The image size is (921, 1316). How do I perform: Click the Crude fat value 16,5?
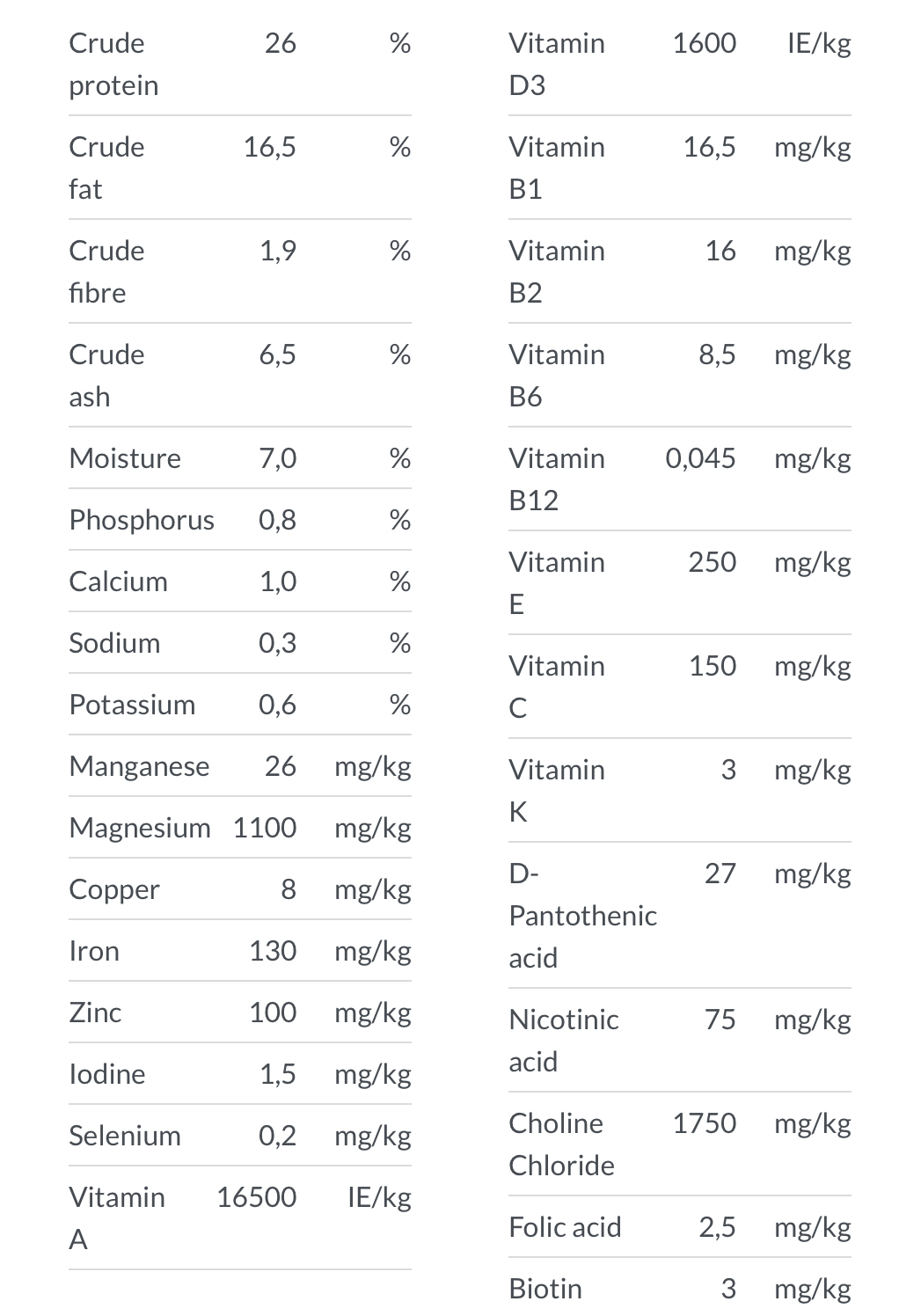(270, 147)
